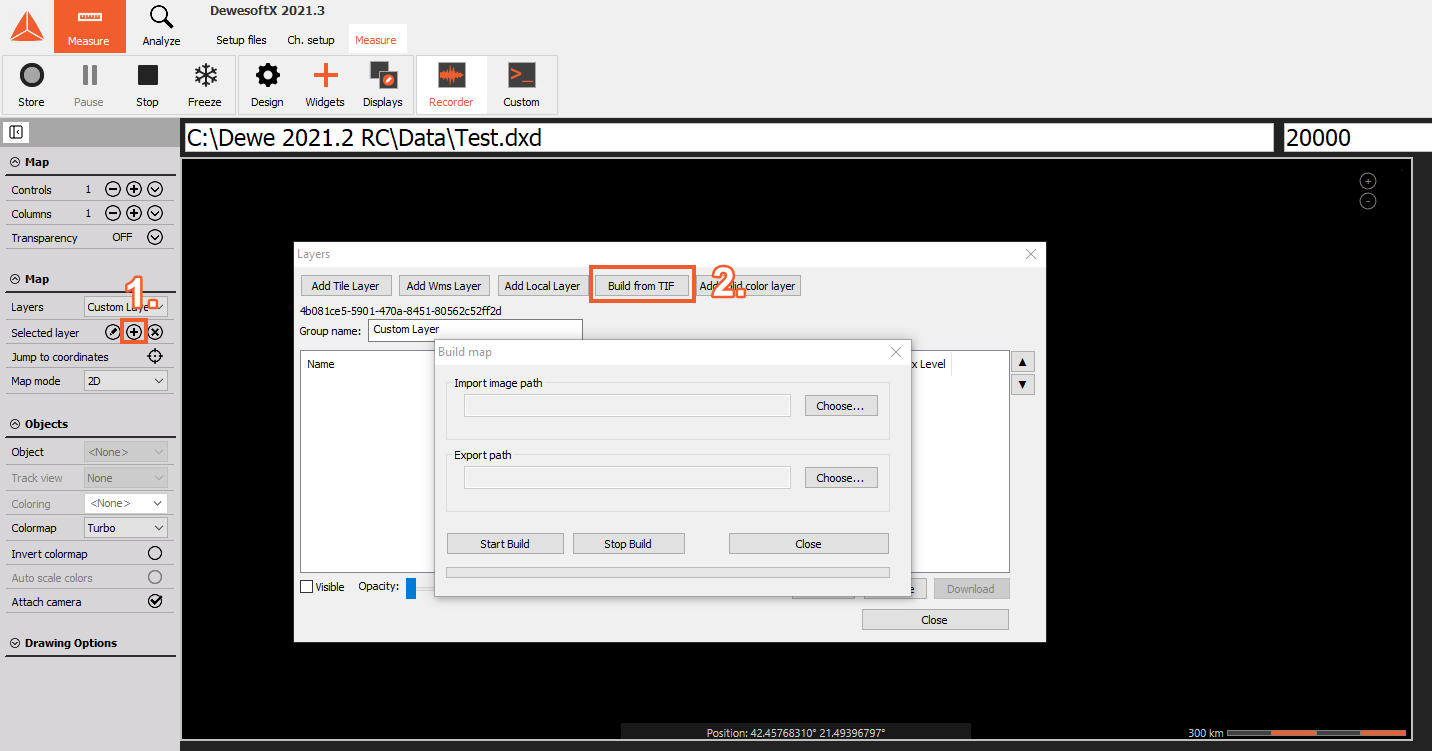Click the build progress bar
The height and width of the screenshot is (751, 1432).
[667, 572]
